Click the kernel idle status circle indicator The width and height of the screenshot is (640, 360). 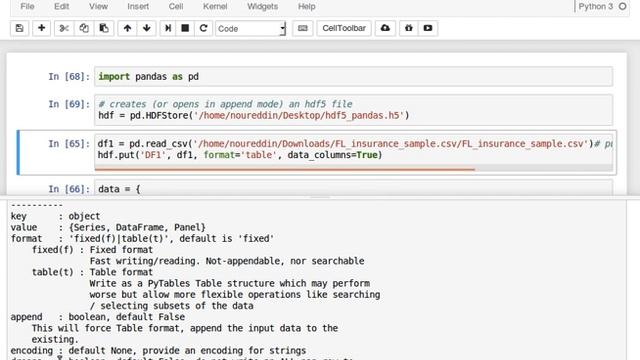[622, 7]
